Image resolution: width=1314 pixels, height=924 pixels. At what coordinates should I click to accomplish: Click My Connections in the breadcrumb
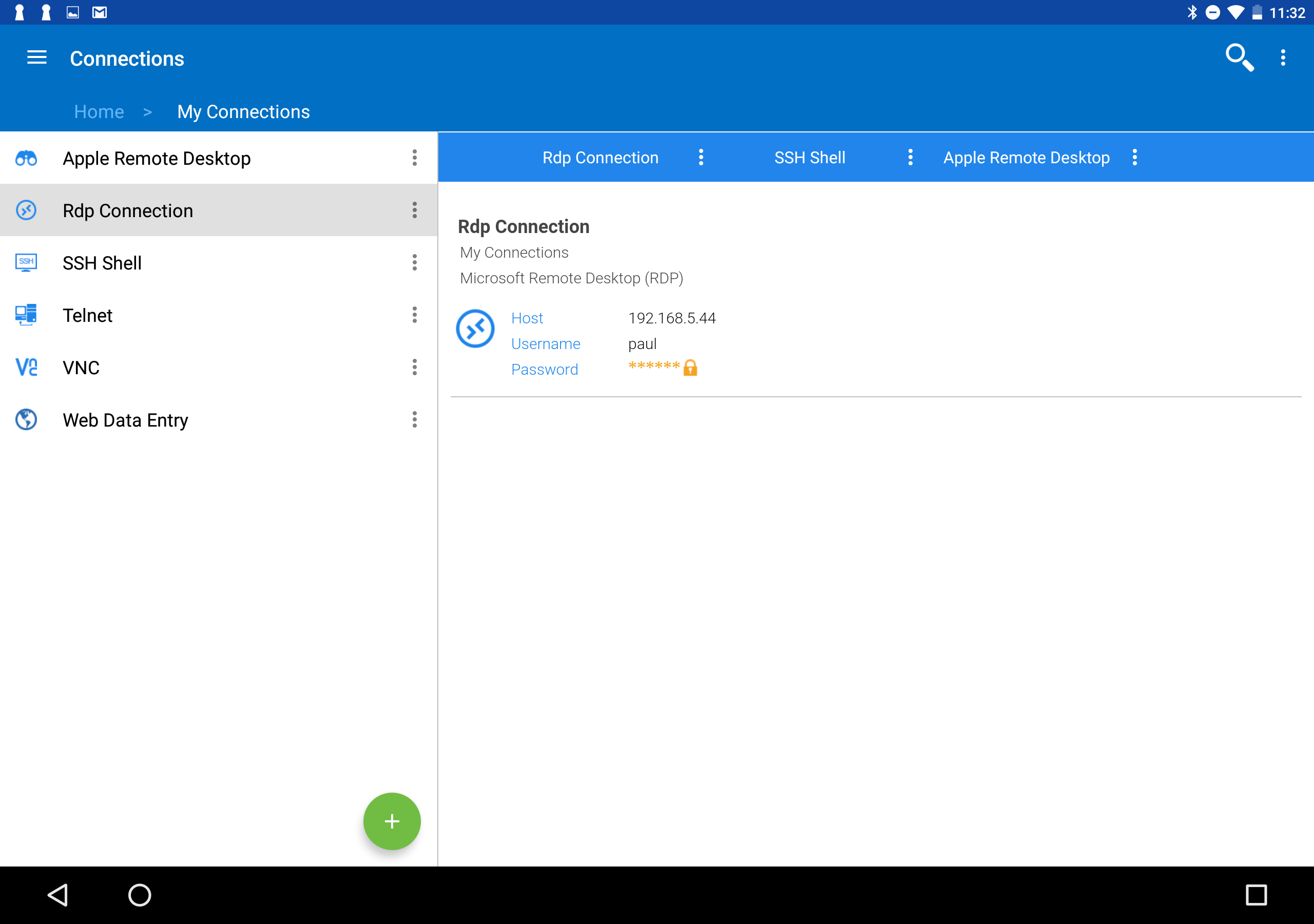click(x=243, y=111)
